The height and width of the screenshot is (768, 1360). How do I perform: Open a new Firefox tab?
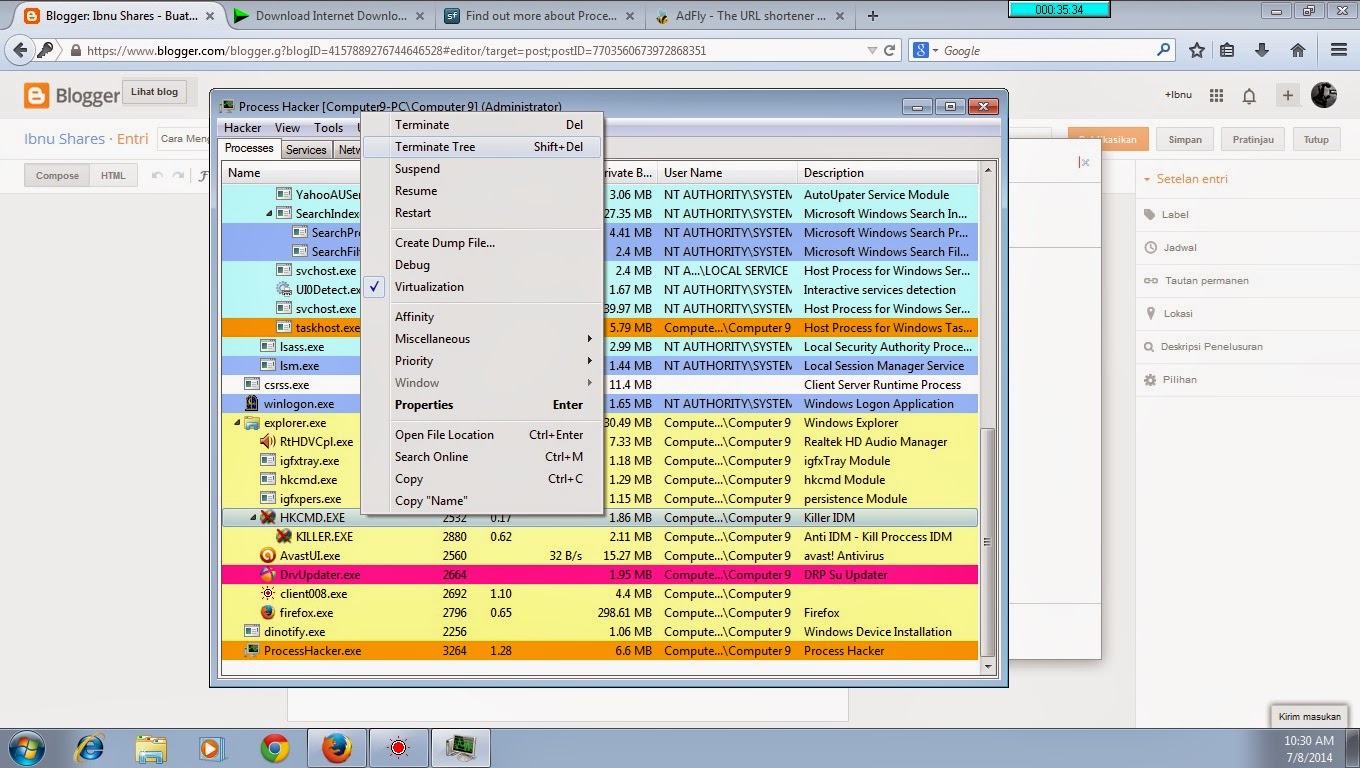873,16
